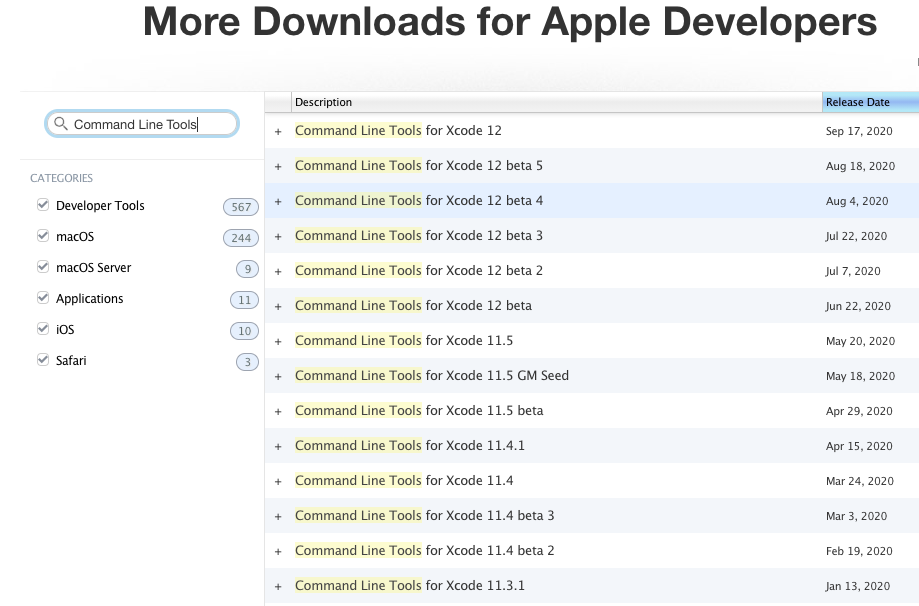The width and height of the screenshot is (919, 606).
Task: Select 'Command Line Tools for Xcode 11.4 beta 3'
Action: [x=425, y=515]
